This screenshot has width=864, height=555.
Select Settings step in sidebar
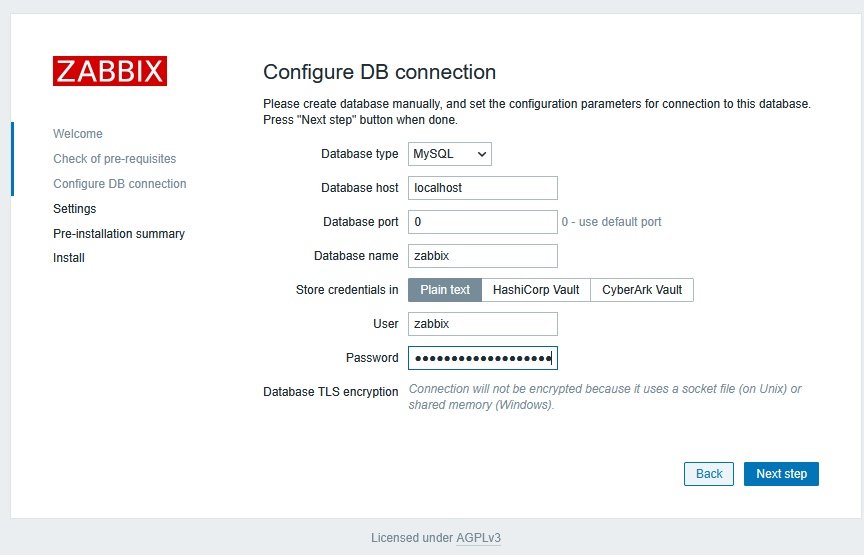click(74, 209)
